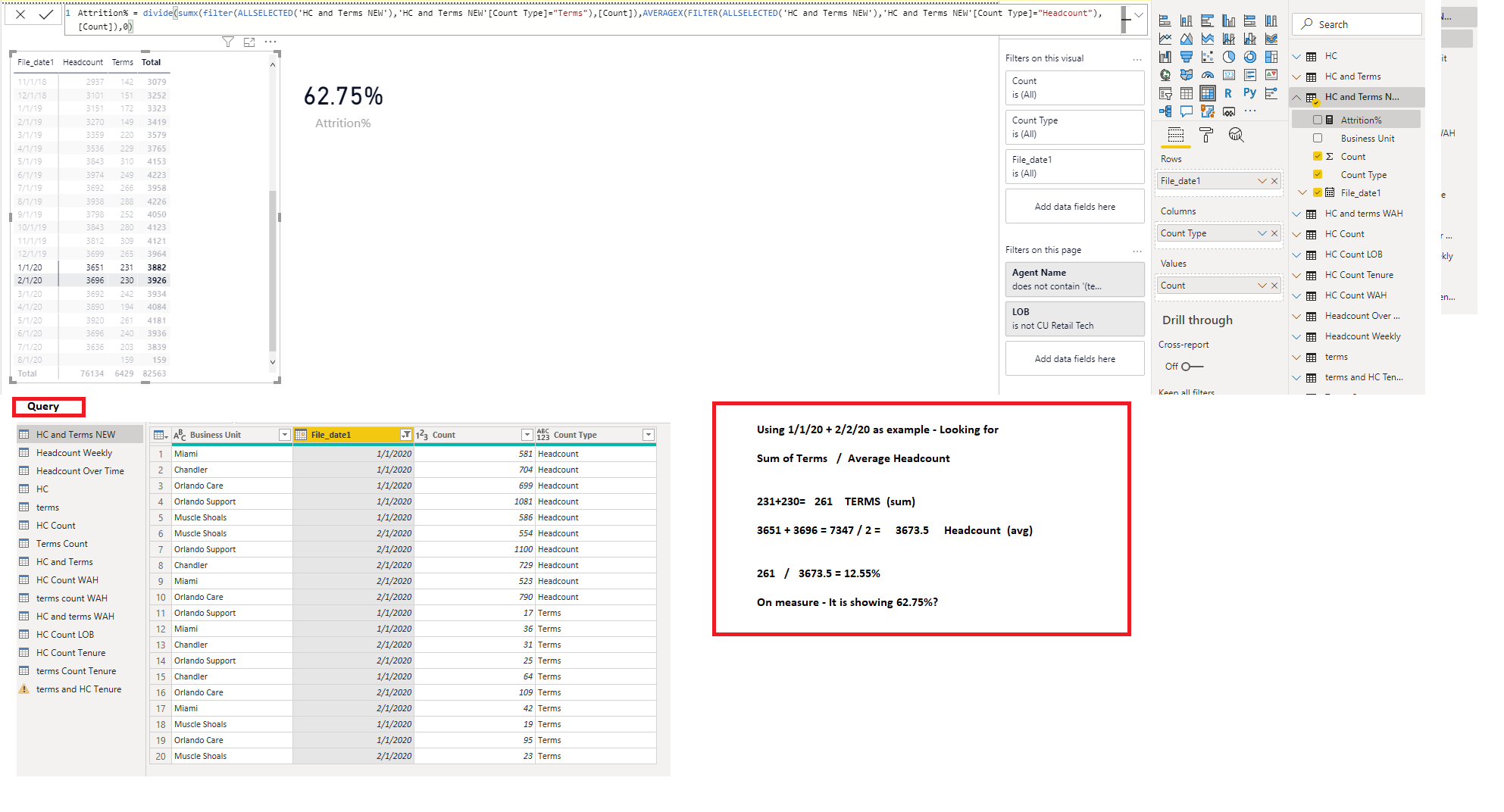Pick the donut chart visual
Image resolution: width=1504 pixels, height=812 pixels.
click(x=1250, y=57)
